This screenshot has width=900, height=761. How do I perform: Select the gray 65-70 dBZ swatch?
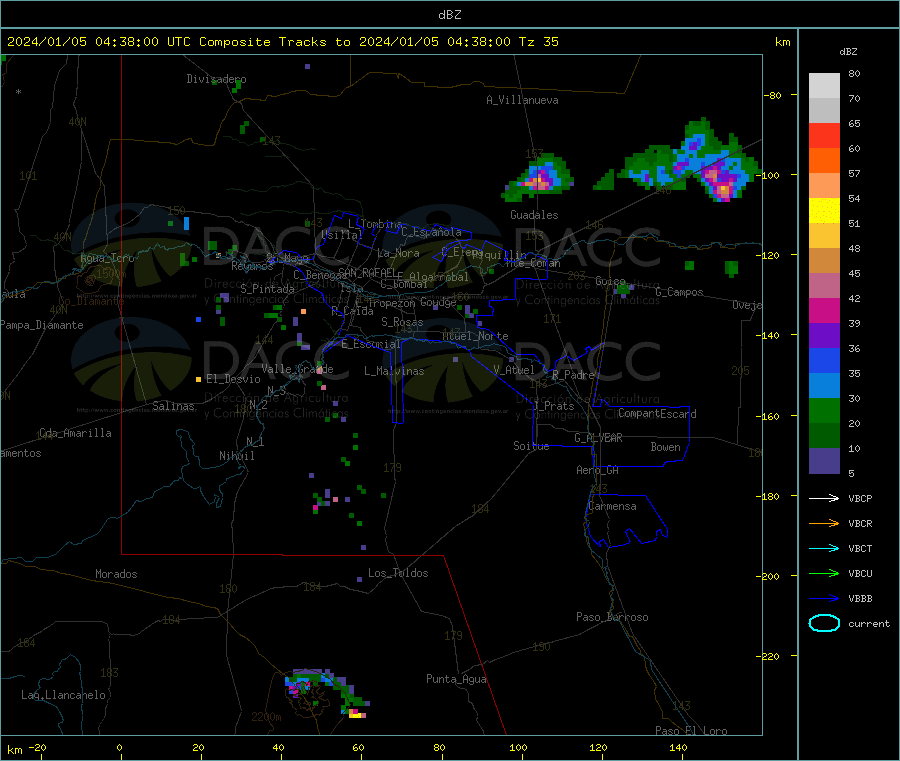click(824, 111)
